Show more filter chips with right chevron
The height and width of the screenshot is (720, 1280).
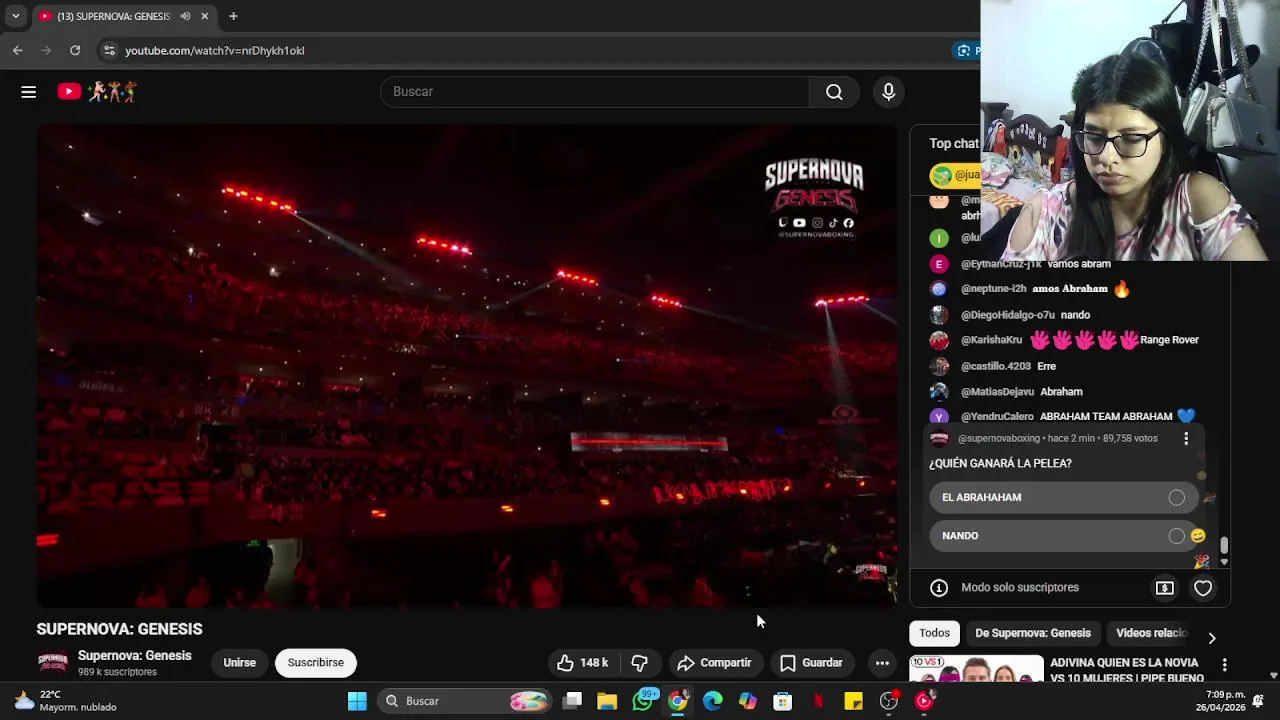[x=1212, y=638]
